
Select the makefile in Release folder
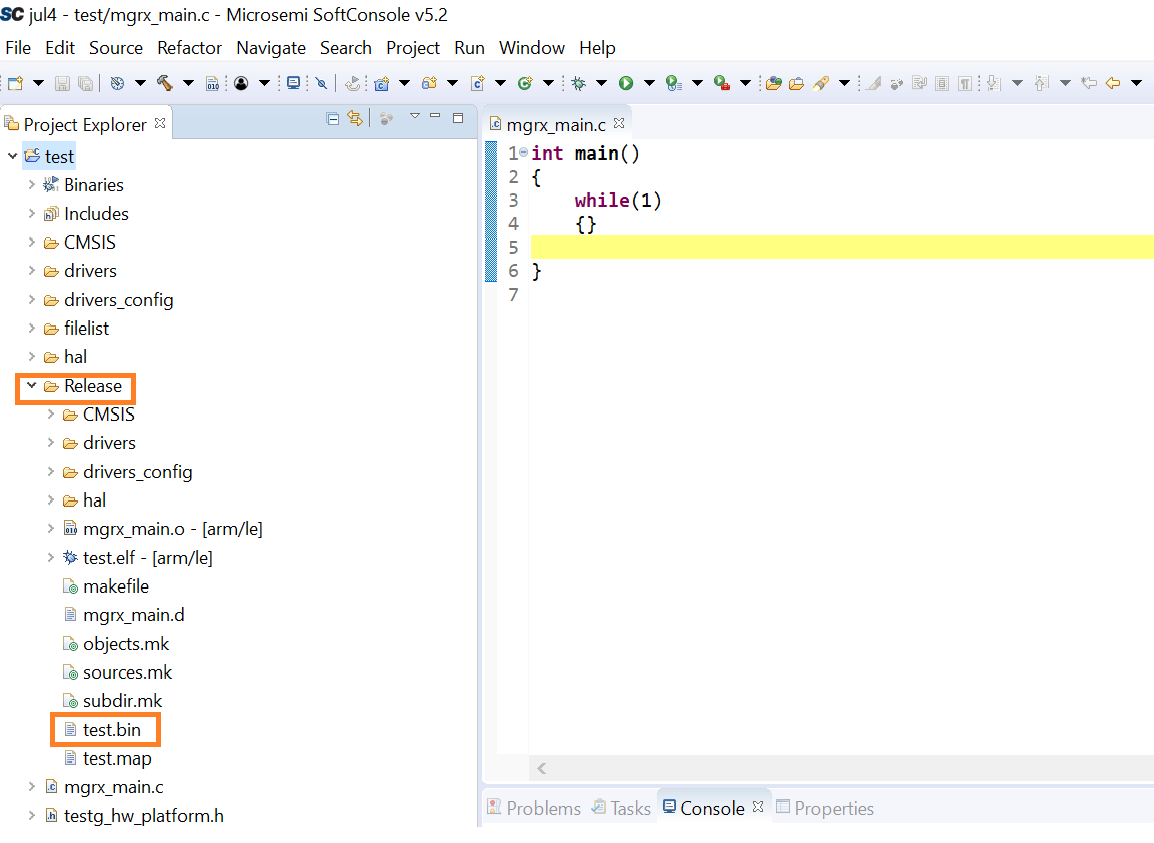click(115, 587)
